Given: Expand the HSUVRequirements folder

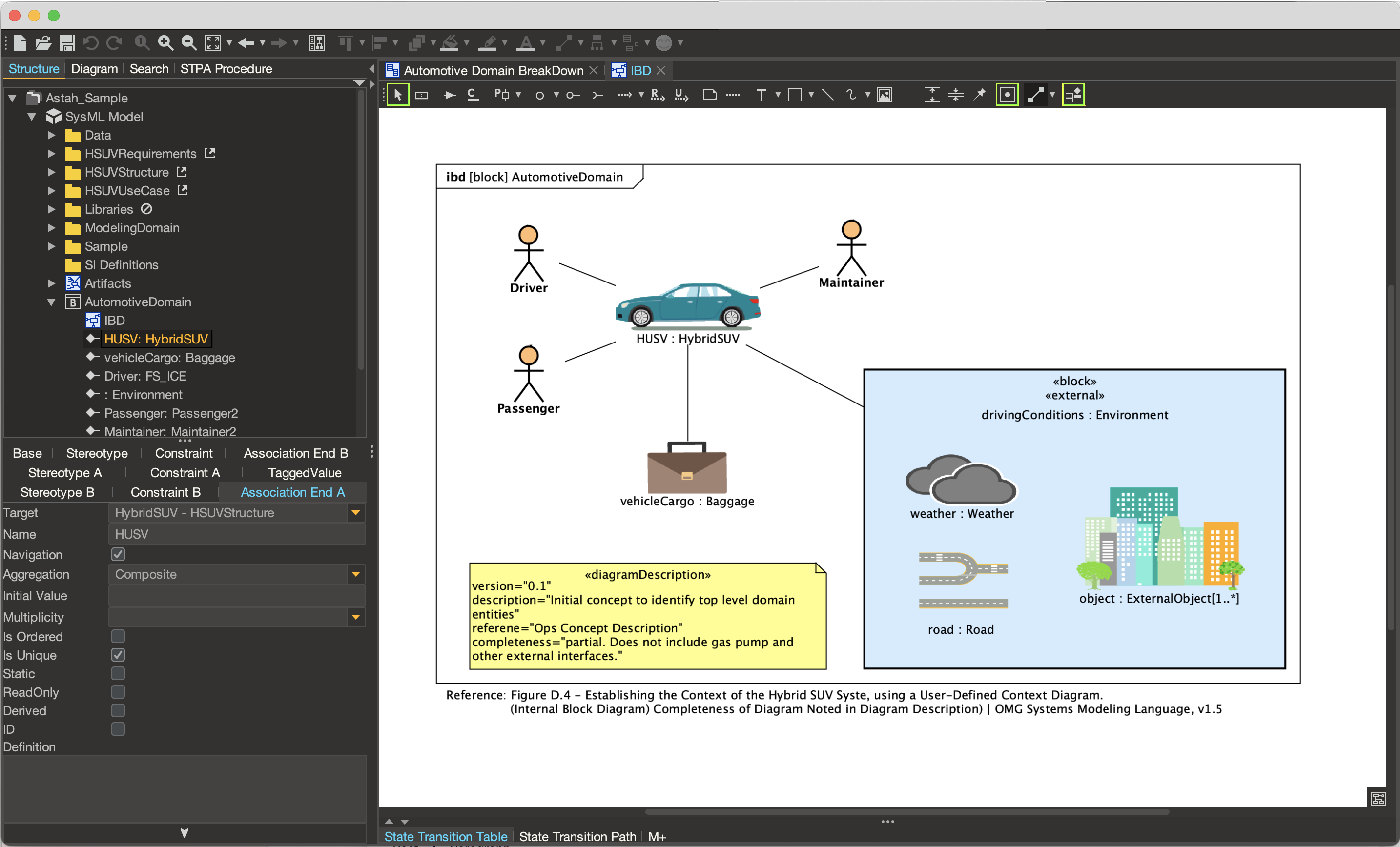Looking at the screenshot, I should coord(52,153).
